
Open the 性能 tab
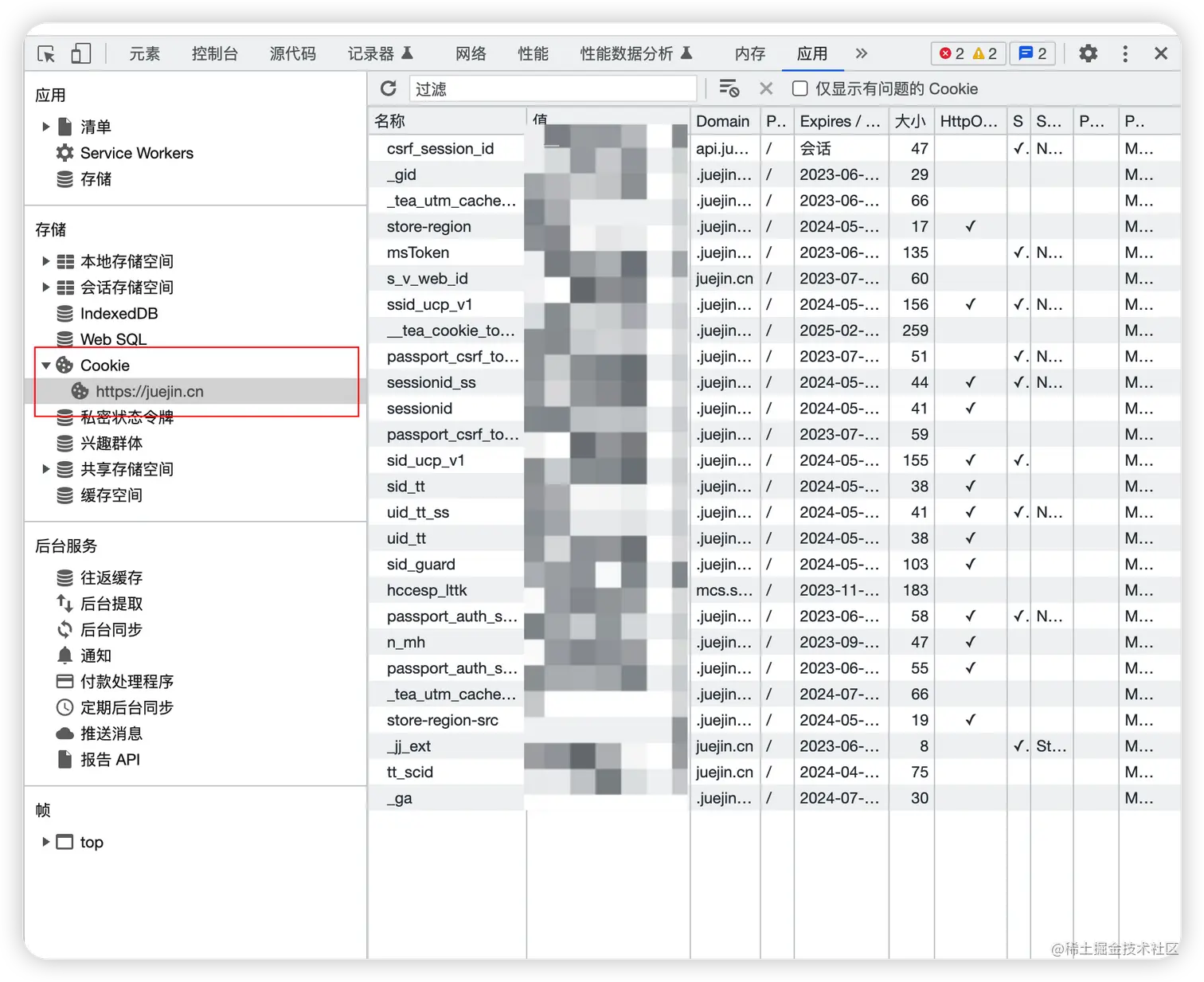pyautogui.click(x=534, y=53)
